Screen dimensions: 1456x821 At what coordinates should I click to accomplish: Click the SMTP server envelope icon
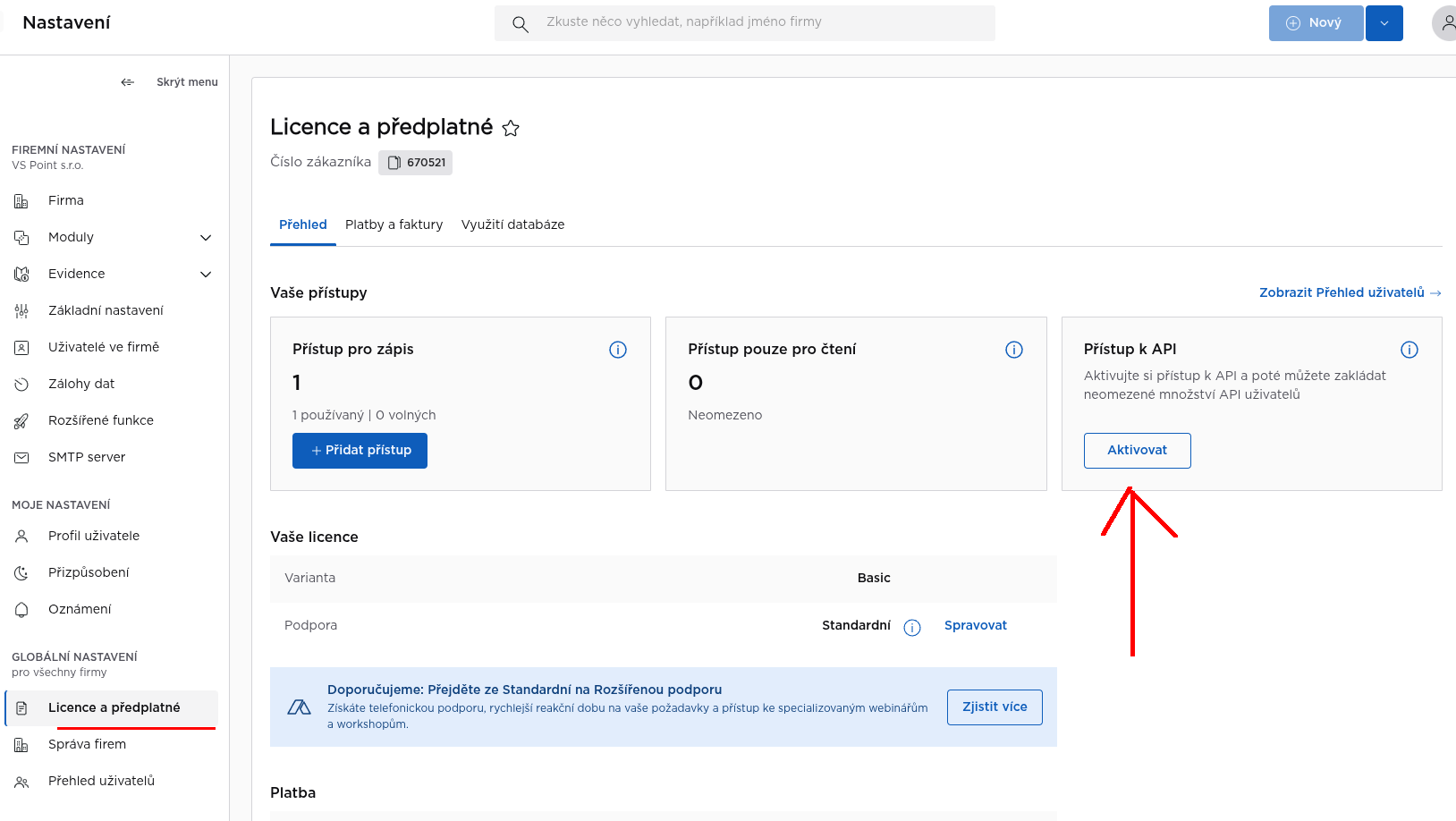[21, 458]
